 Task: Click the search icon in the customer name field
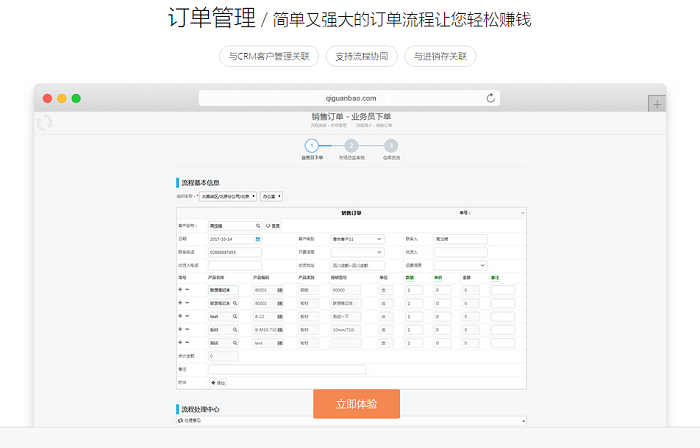pos(258,226)
